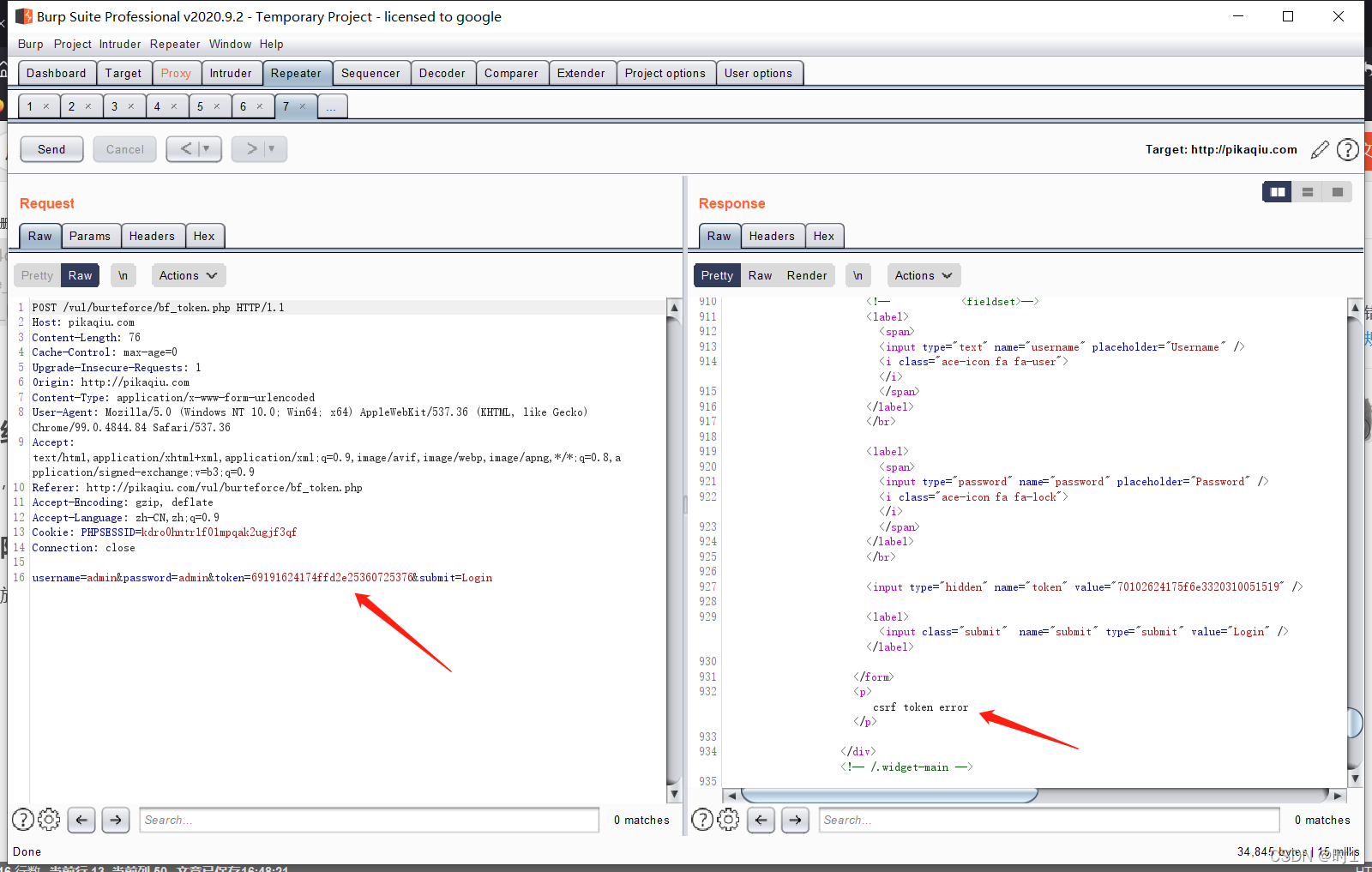Click 'csrf token error' text in response
The width and height of the screenshot is (1372, 872).
pos(920,707)
